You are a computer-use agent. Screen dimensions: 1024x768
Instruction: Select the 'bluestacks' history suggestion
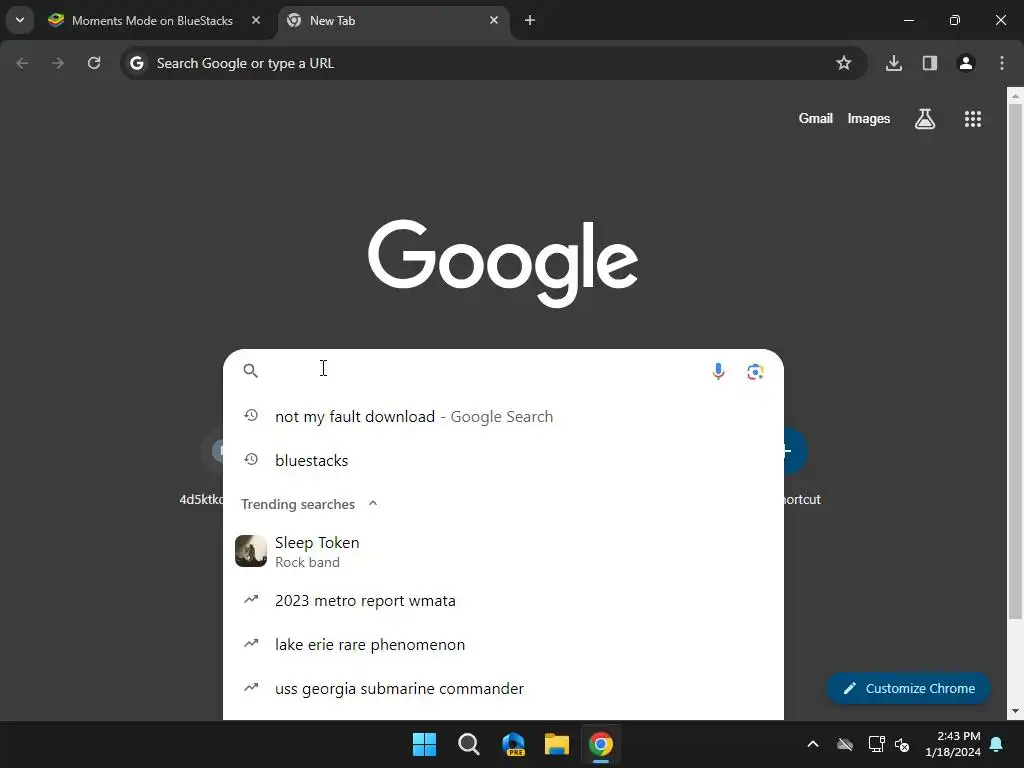(x=503, y=460)
